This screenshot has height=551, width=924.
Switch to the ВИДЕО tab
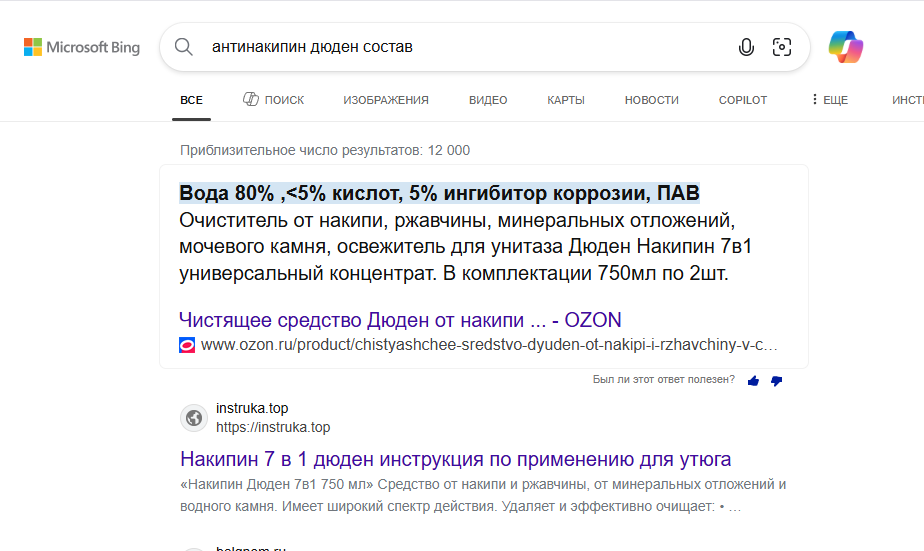pos(488,100)
